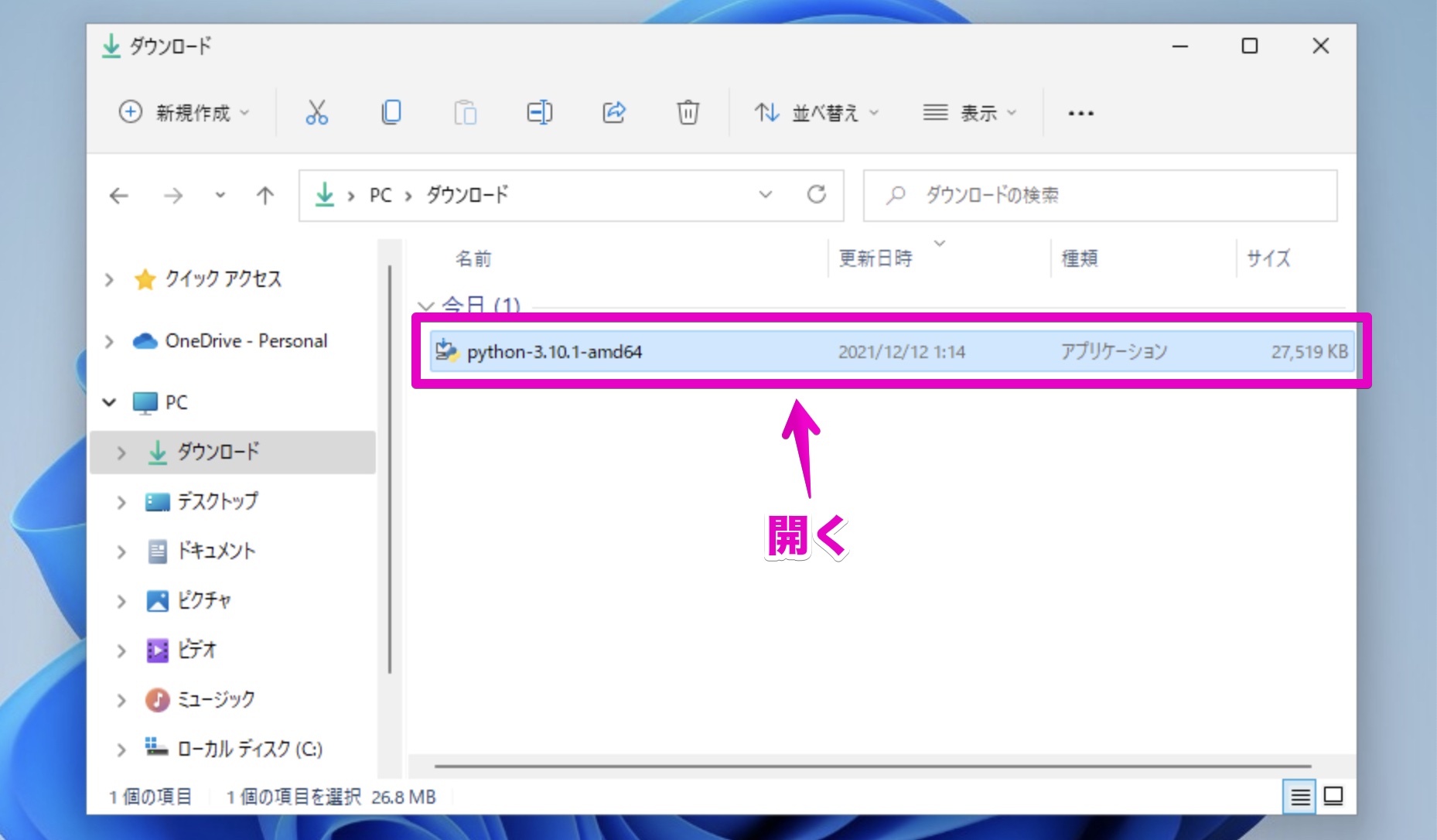
Task: Click the Paste icon in the toolbar
Action: 465,112
